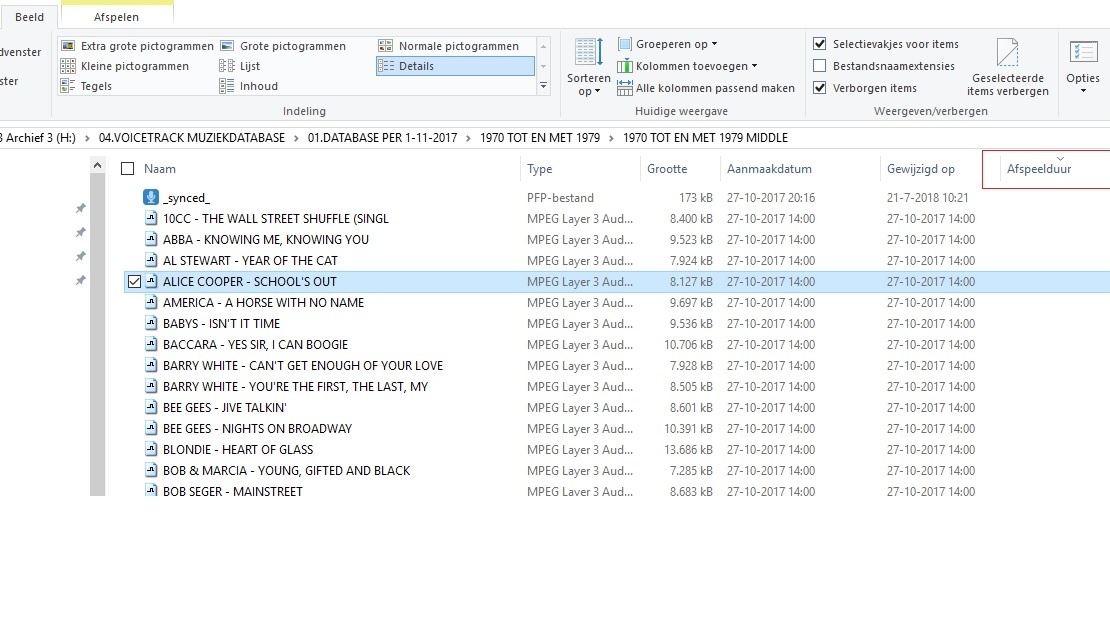The height and width of the screenshot is (630, 1110).
Task: Click the navigation pane scrollbar track
Action: [x=98, y=335]
